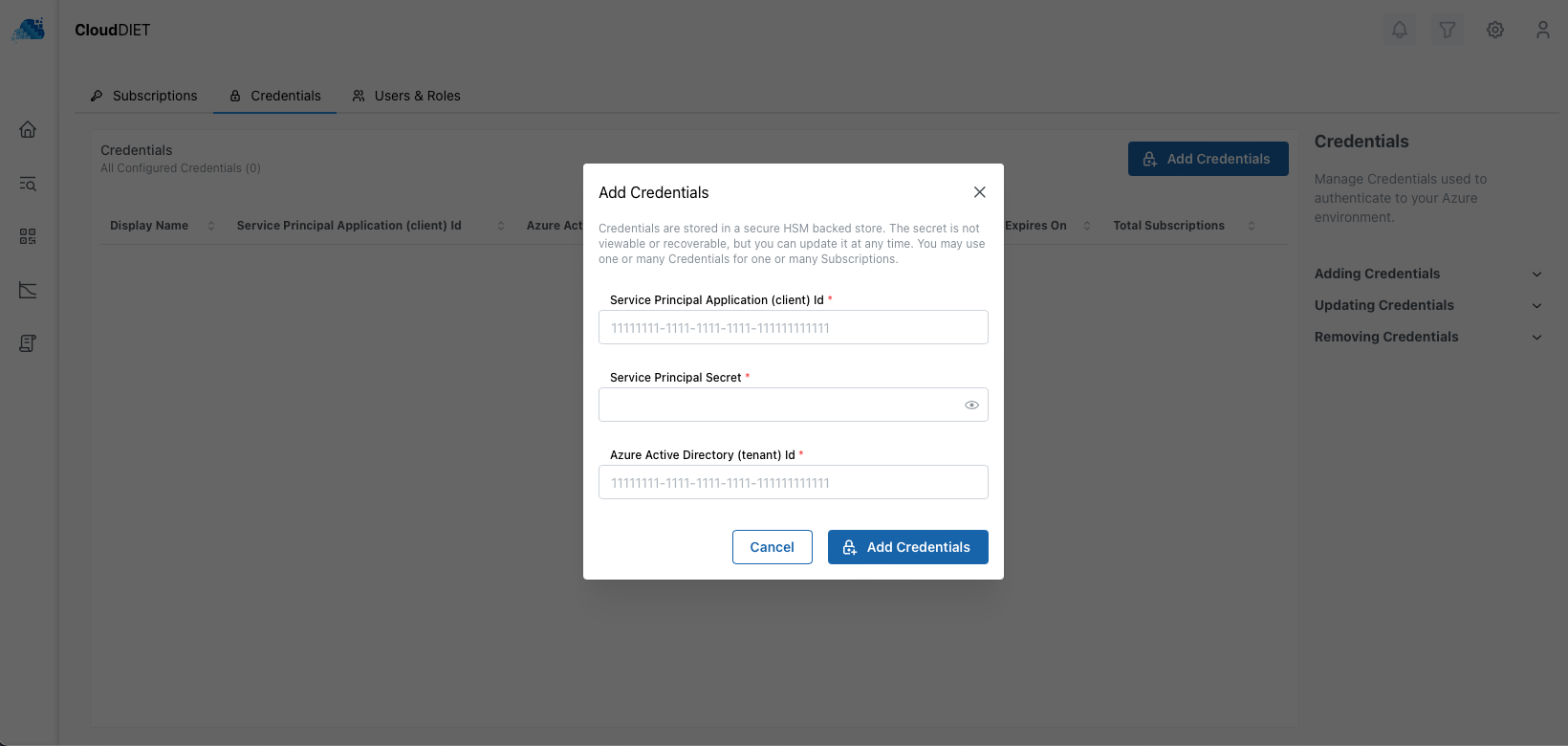The height and width of the screenshot is (746, 1568).
Task: Open the user profile icon
Action: (x=1543, y=30)
